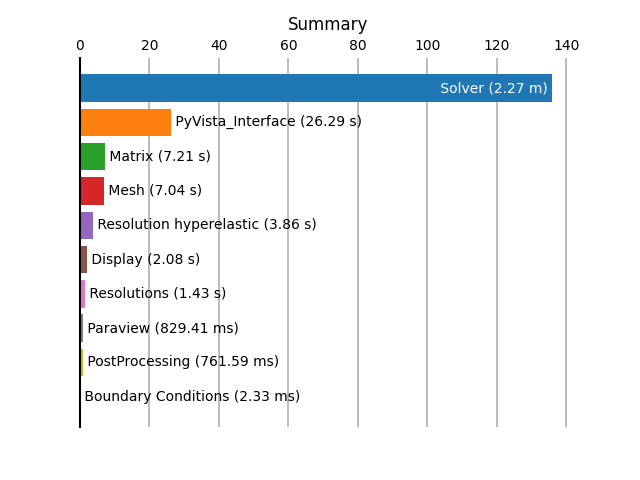The height and width of the screenshot is (480, 640).
Task: Click the brown Display bar
Action: point(84,259)
